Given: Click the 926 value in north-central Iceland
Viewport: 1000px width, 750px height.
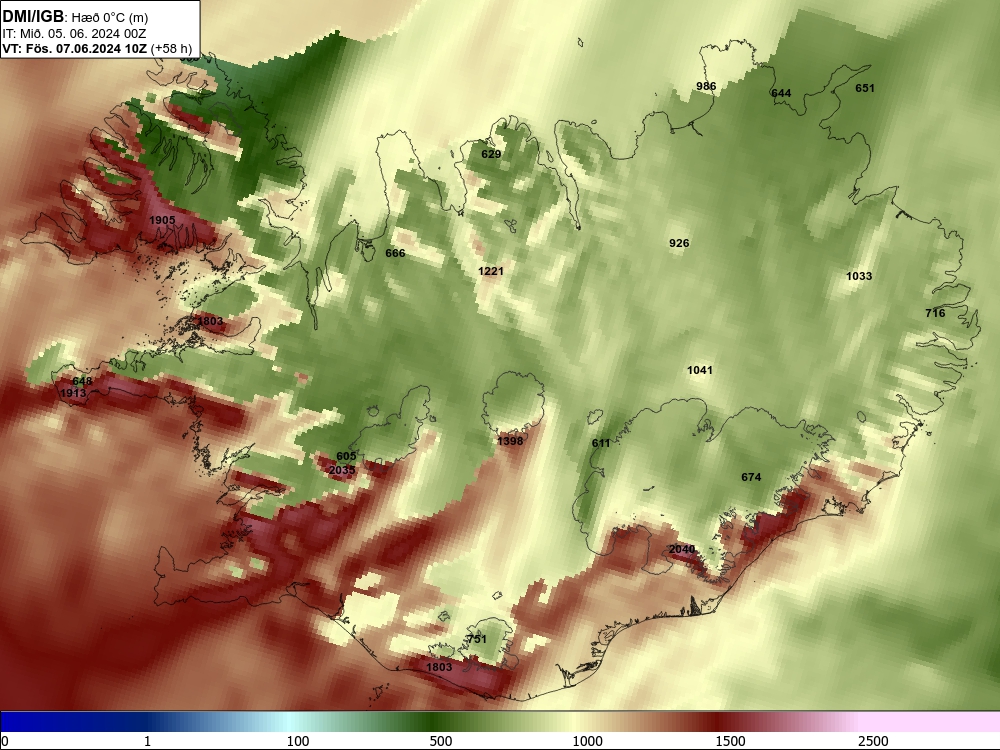Looking at the screenshot, I should click(679, 243).
